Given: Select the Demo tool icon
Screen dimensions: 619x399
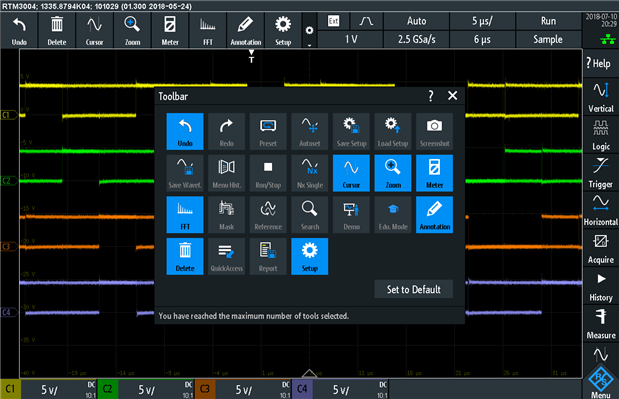Looking at the screenshot, I should tap(351, 215).
